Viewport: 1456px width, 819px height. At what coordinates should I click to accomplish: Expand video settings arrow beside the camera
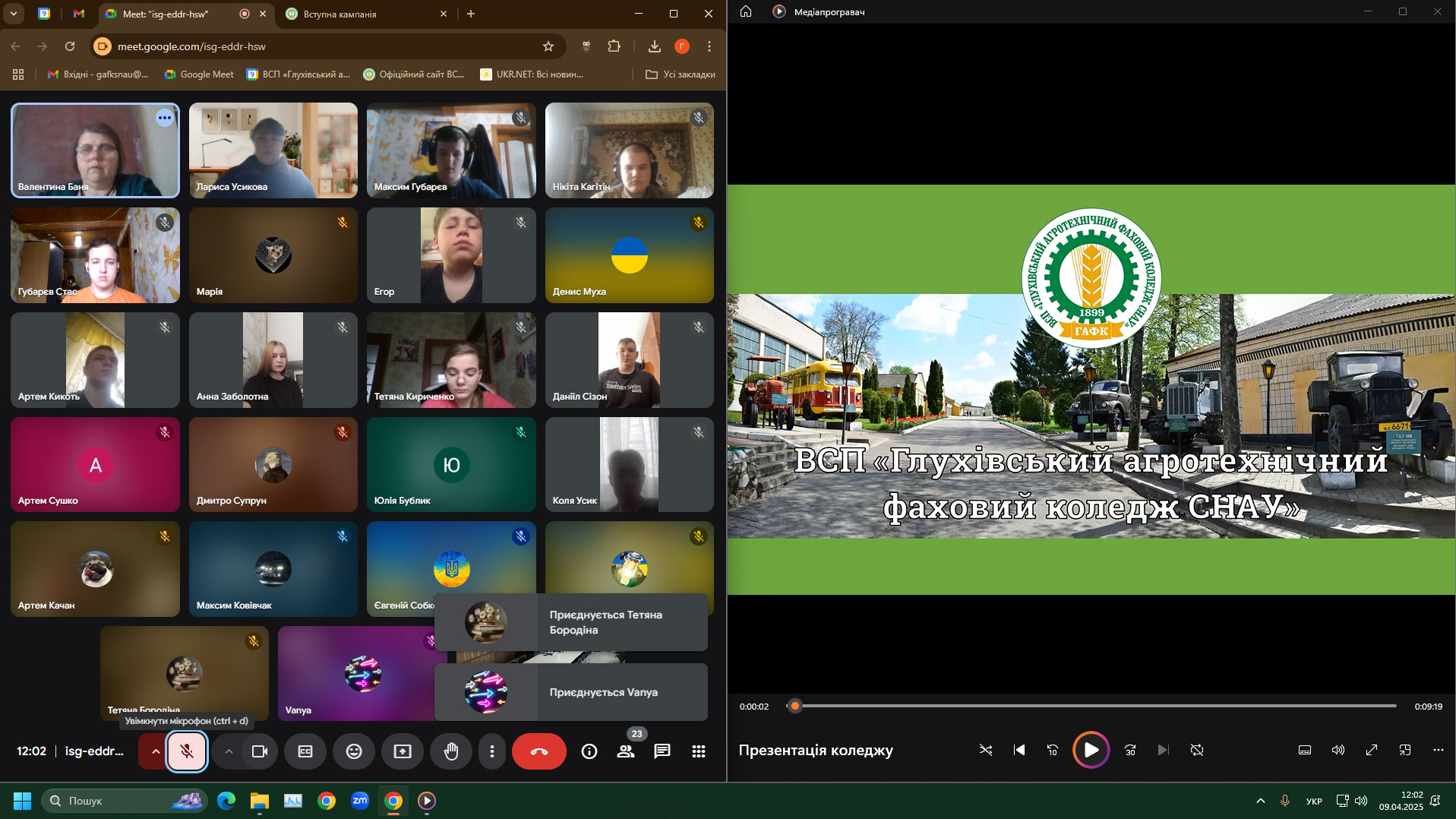point(228,751)
